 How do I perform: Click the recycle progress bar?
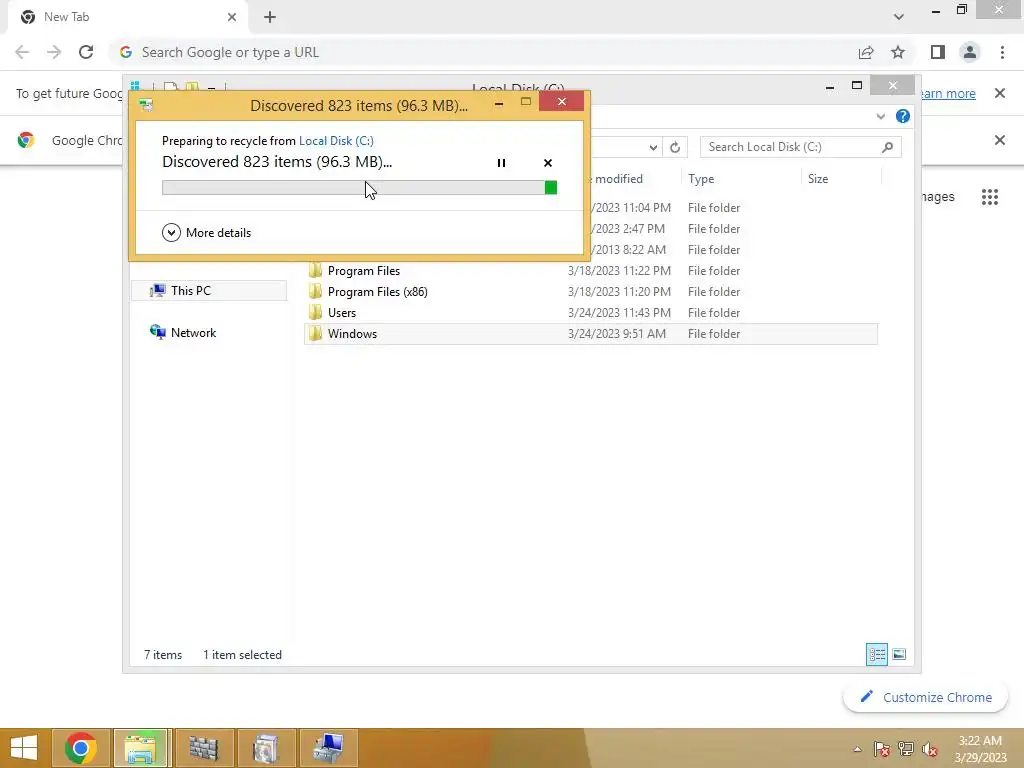pos(359,188)
